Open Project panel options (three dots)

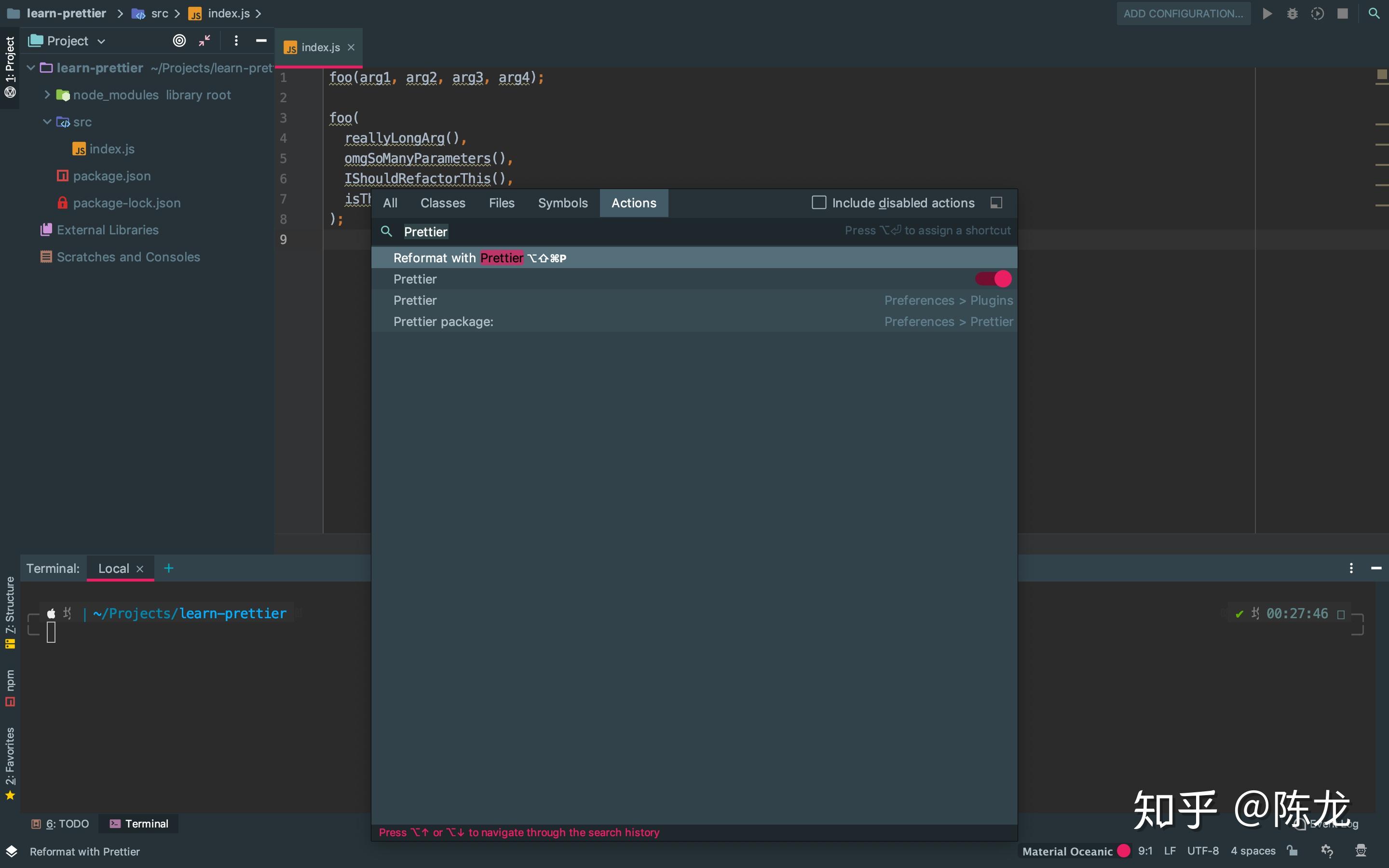click(x=236, y=41)
